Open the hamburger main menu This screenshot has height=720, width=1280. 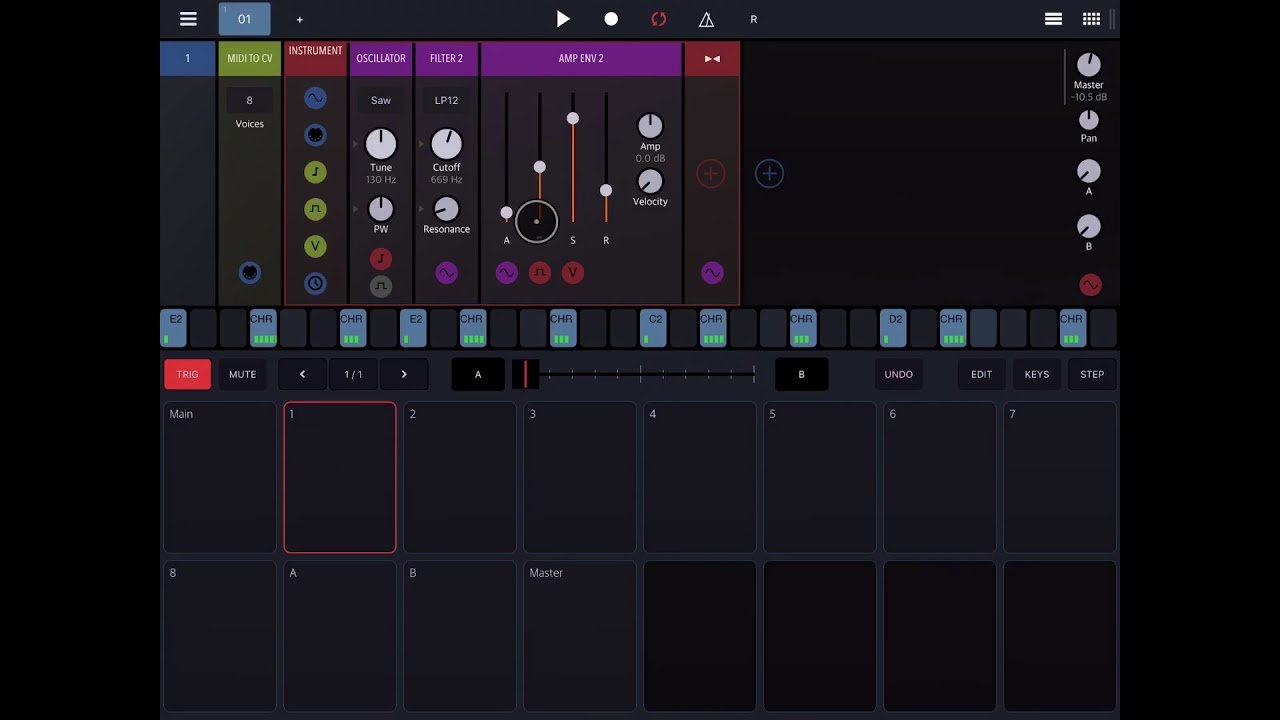pos(188,19)
